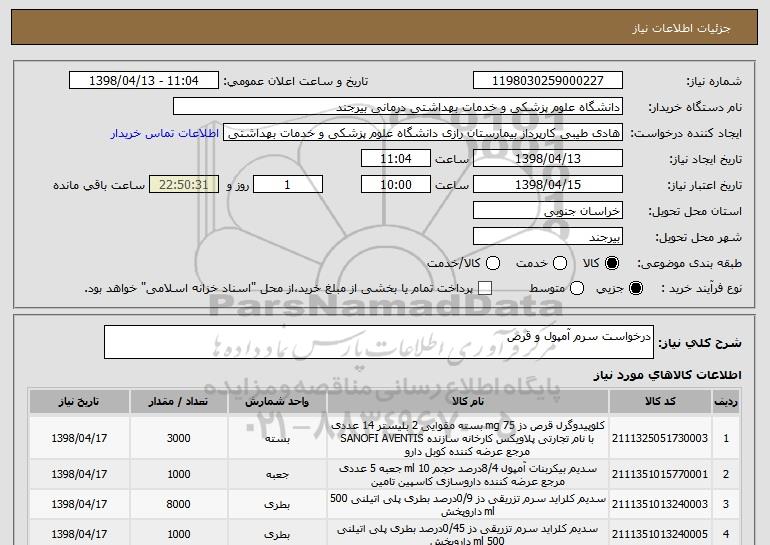Open the اطلاعات تماس خریدار link

tap(165, 133)
